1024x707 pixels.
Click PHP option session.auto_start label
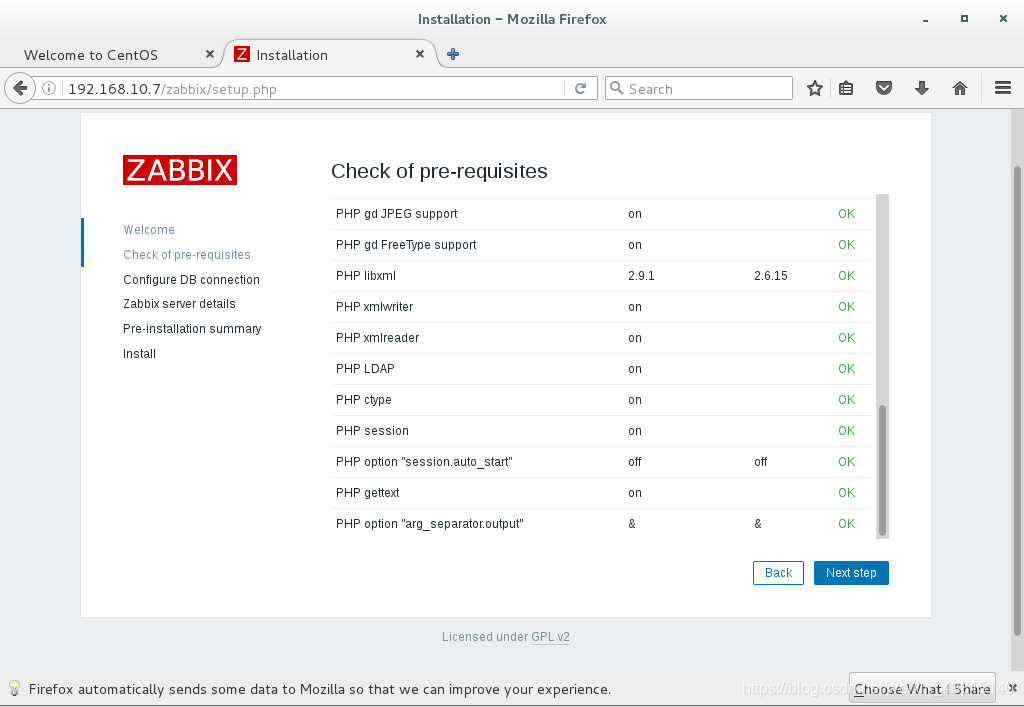click(x=424, y=462)
